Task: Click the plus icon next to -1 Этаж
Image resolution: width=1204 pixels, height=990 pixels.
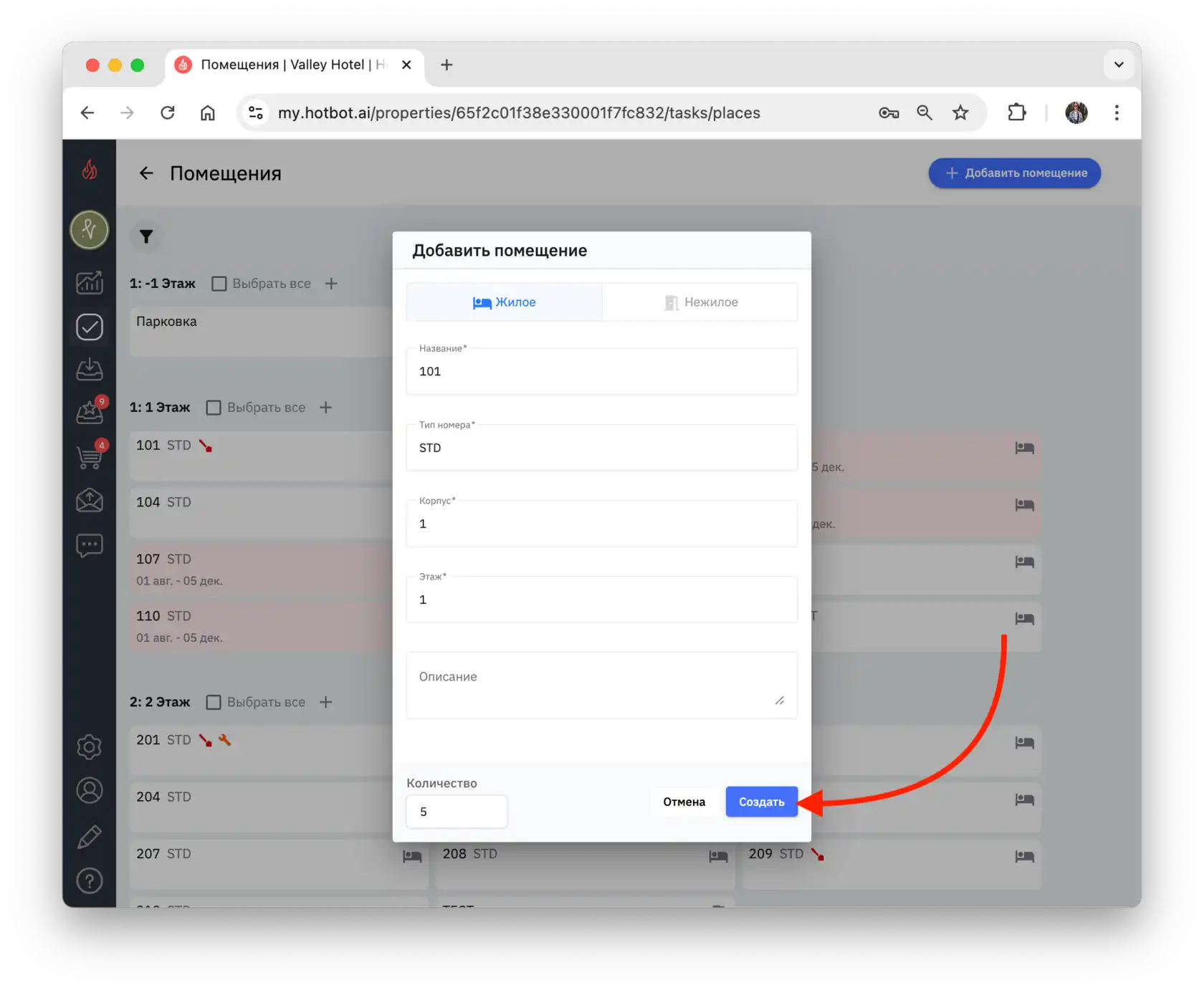Action: (331, 284)
